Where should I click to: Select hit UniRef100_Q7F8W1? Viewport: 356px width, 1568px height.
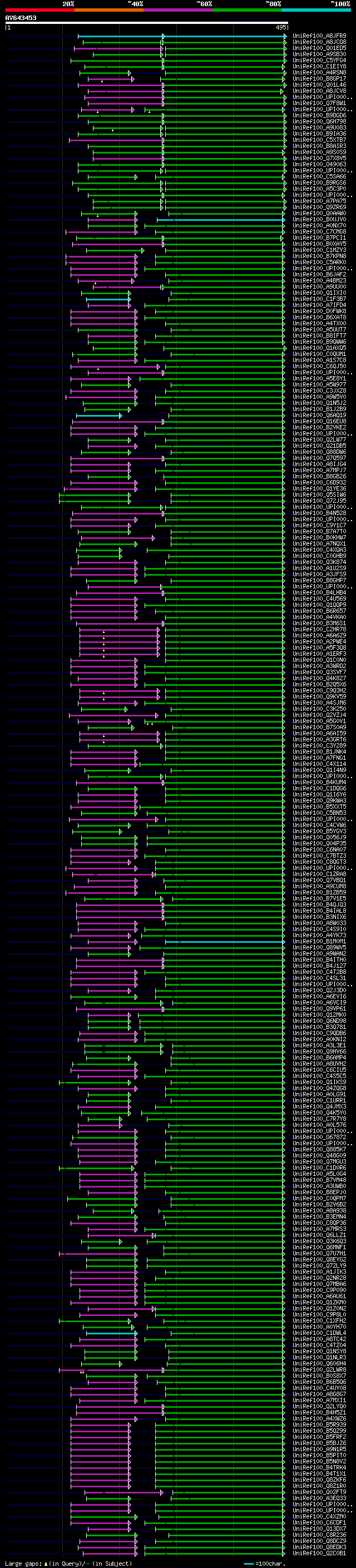coord(319,103)
